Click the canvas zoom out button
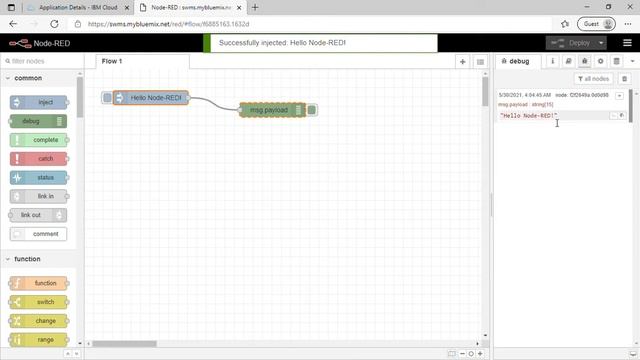The width and height of the screenshot is (640, 360). click(x=462, y=354)
